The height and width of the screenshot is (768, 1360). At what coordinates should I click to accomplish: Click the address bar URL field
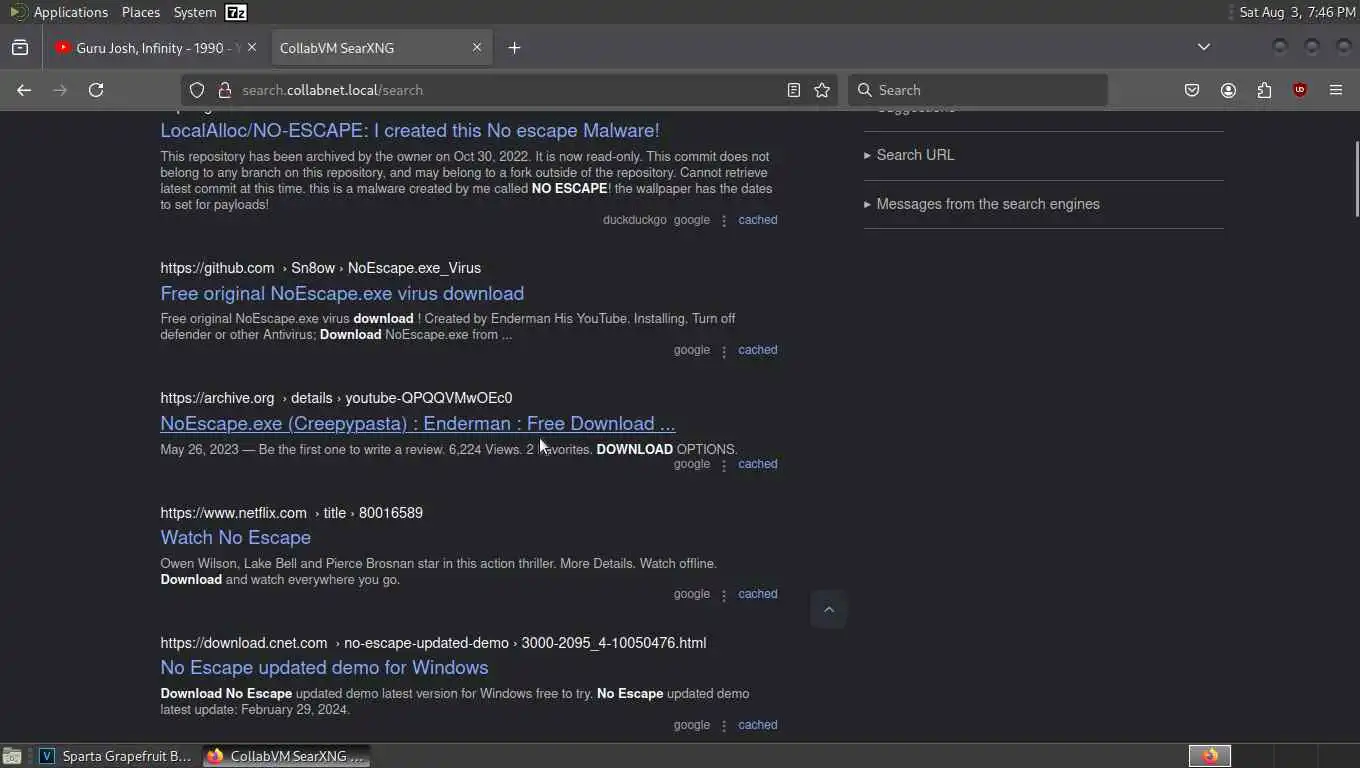(510, 90)
